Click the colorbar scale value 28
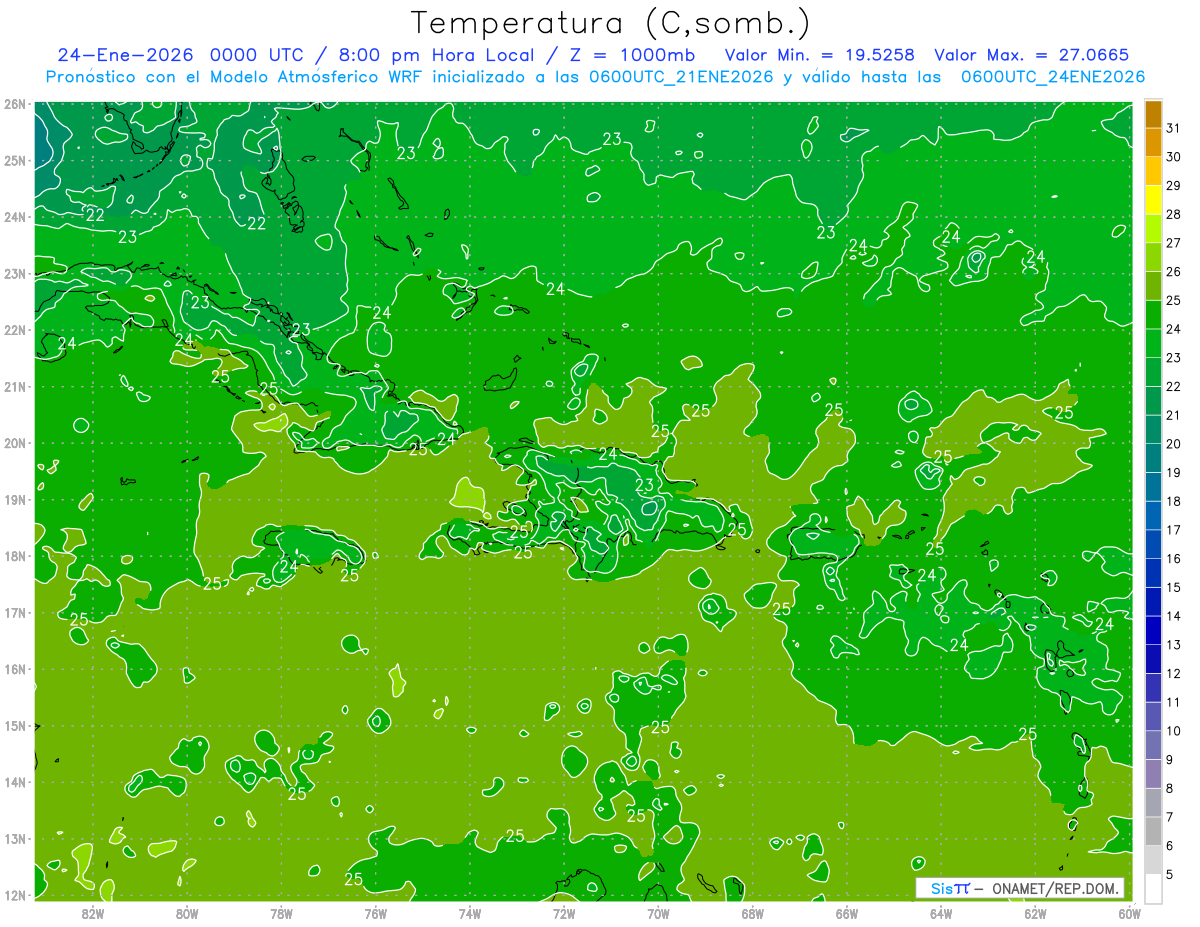The image size is (1200, 927). tap(1173, 214)
